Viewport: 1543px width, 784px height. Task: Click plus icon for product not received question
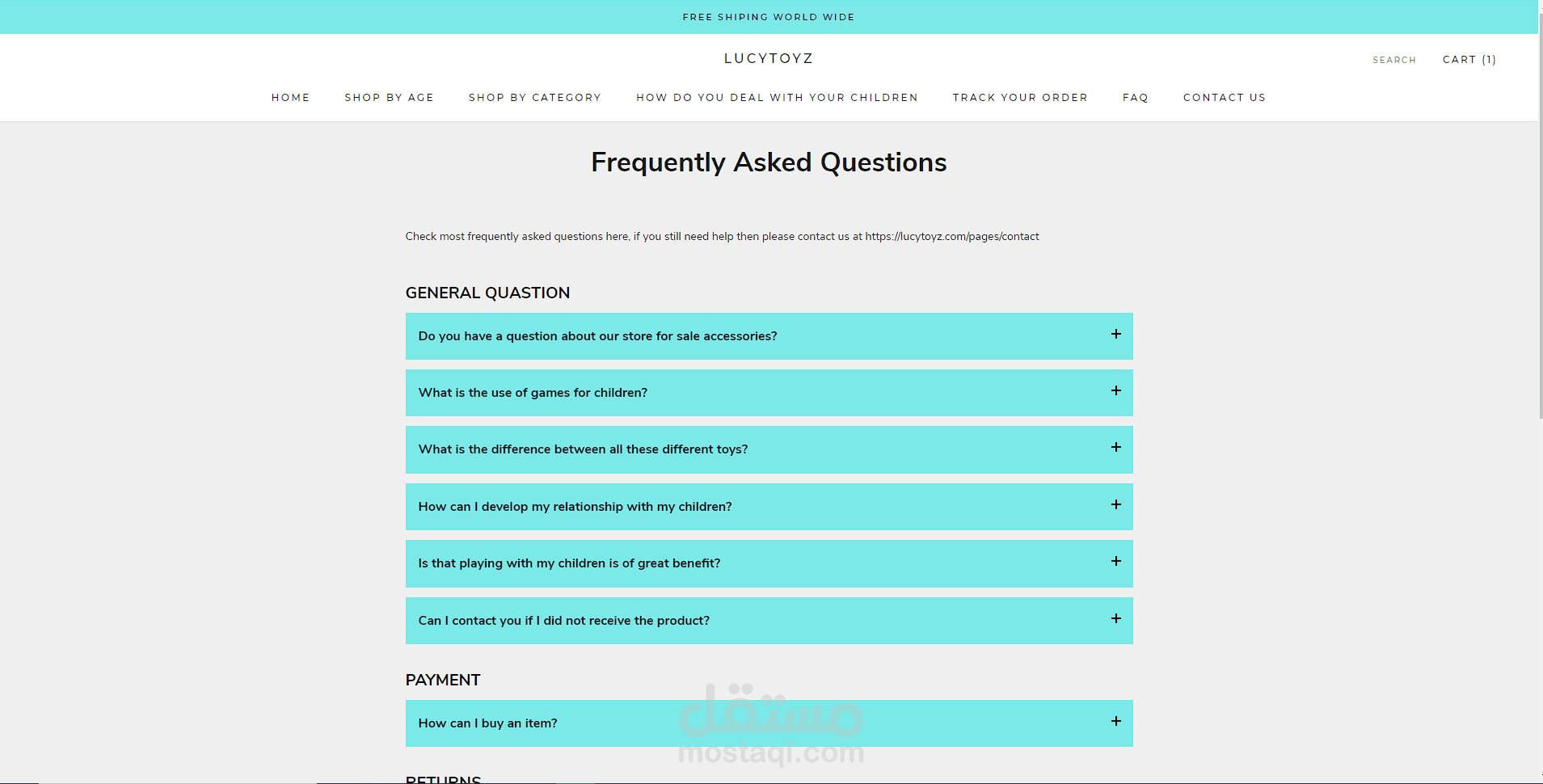pyautogui.click(x=1115, y=619)
